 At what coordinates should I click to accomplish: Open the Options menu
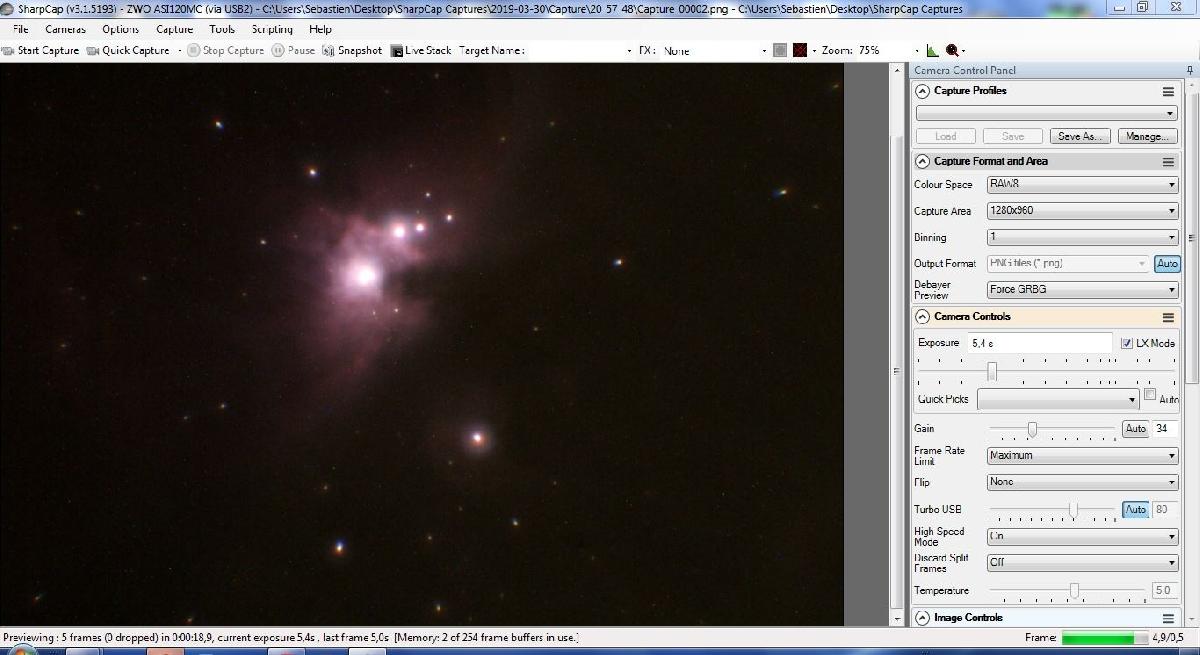click(120, 29)
